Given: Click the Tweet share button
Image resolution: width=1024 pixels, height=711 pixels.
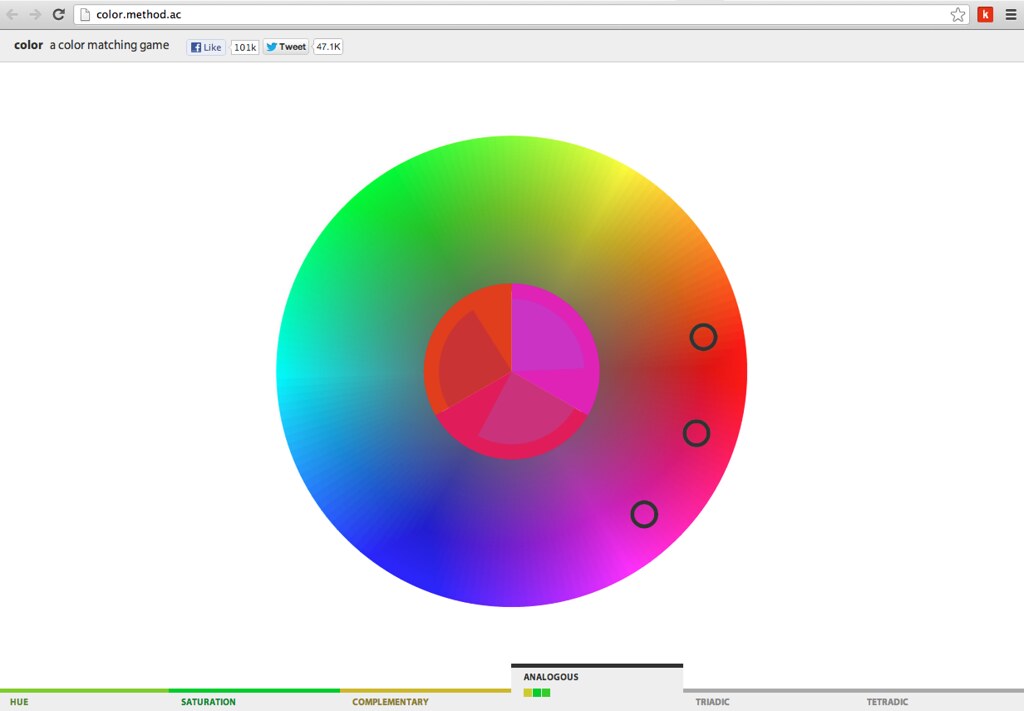Looking at the screenshot, I should pos(285,47).
